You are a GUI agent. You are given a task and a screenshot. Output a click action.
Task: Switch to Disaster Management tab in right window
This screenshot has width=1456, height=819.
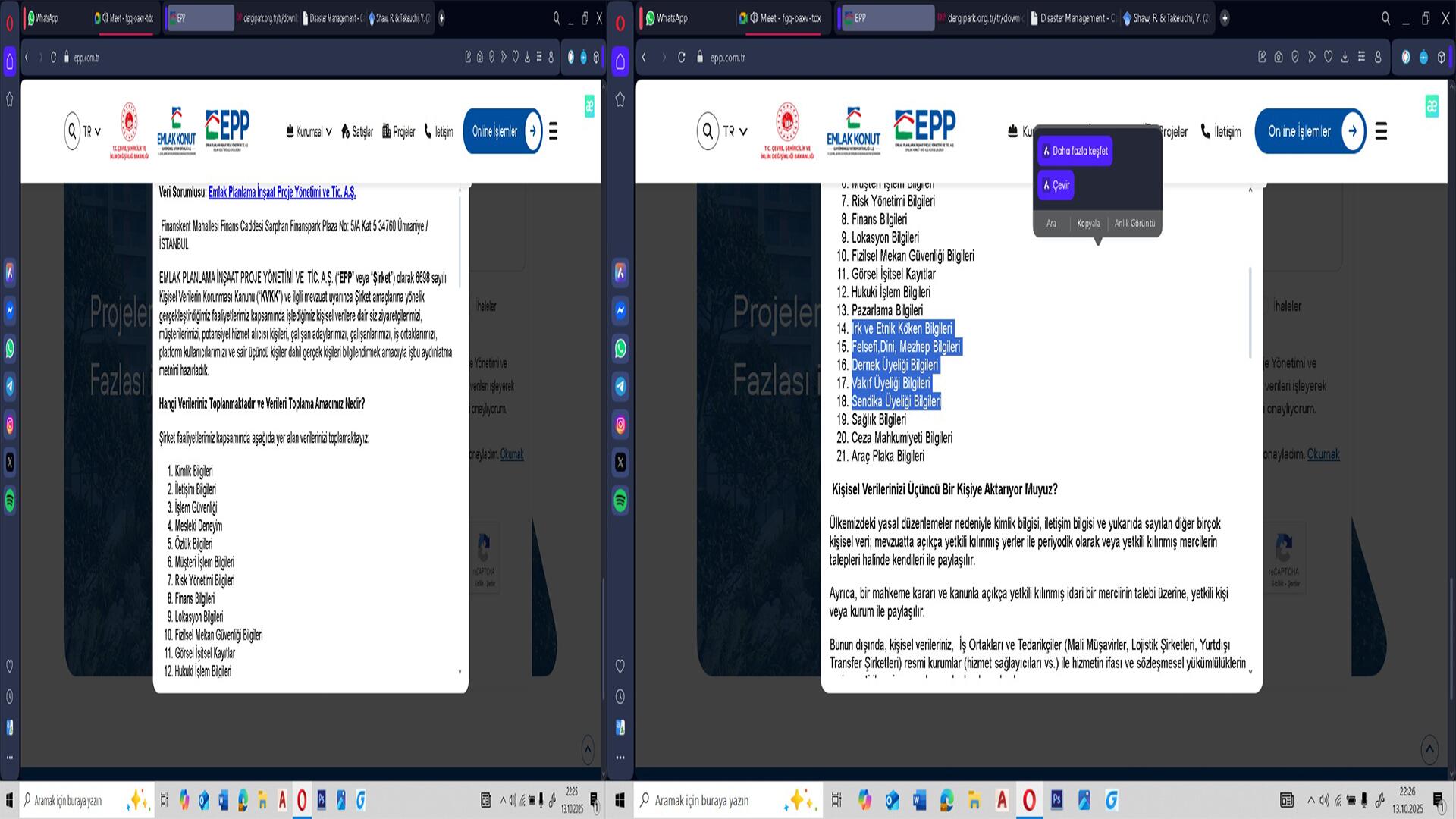tap(1073, 18)
